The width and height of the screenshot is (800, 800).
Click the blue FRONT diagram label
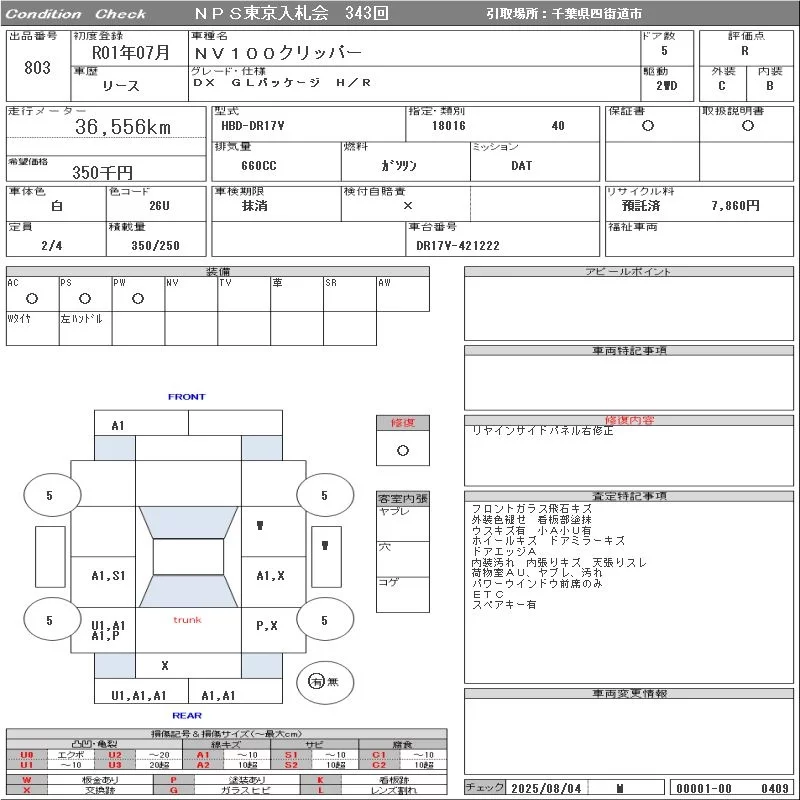pos(186,397)
